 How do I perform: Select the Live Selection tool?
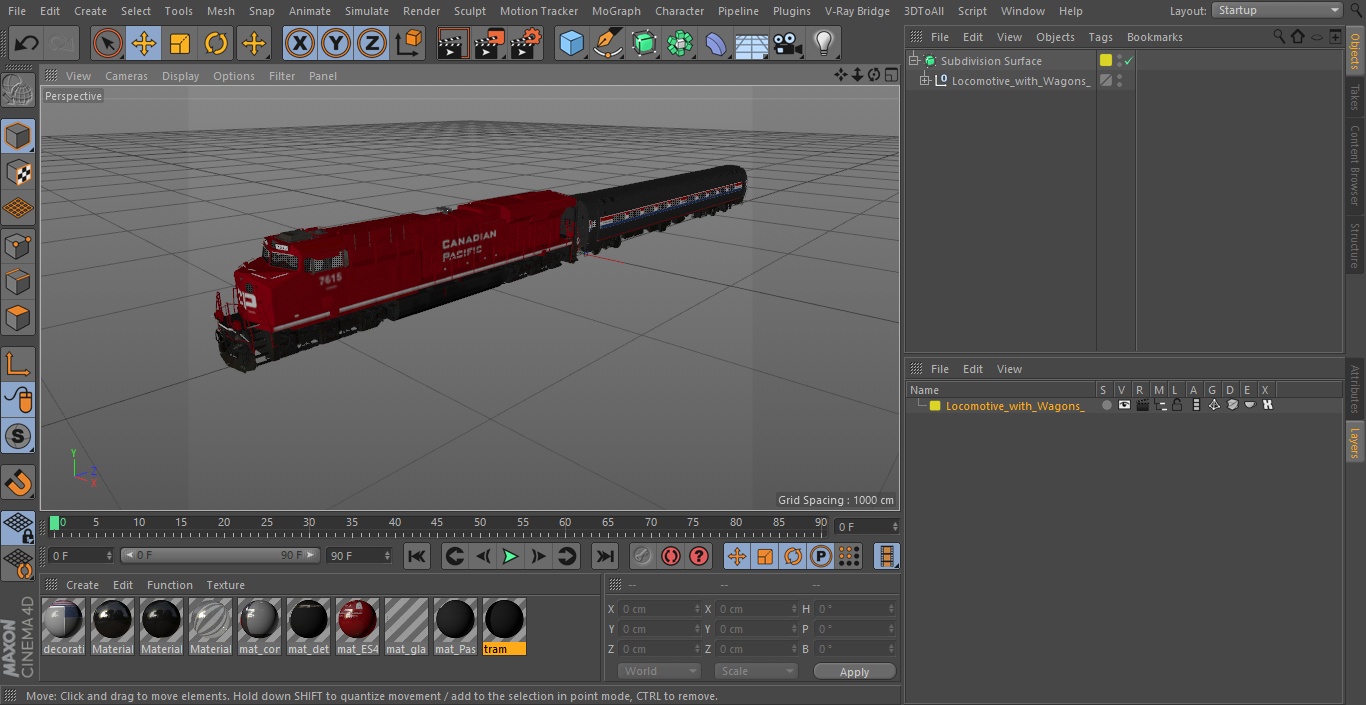[x=108, y=43]
